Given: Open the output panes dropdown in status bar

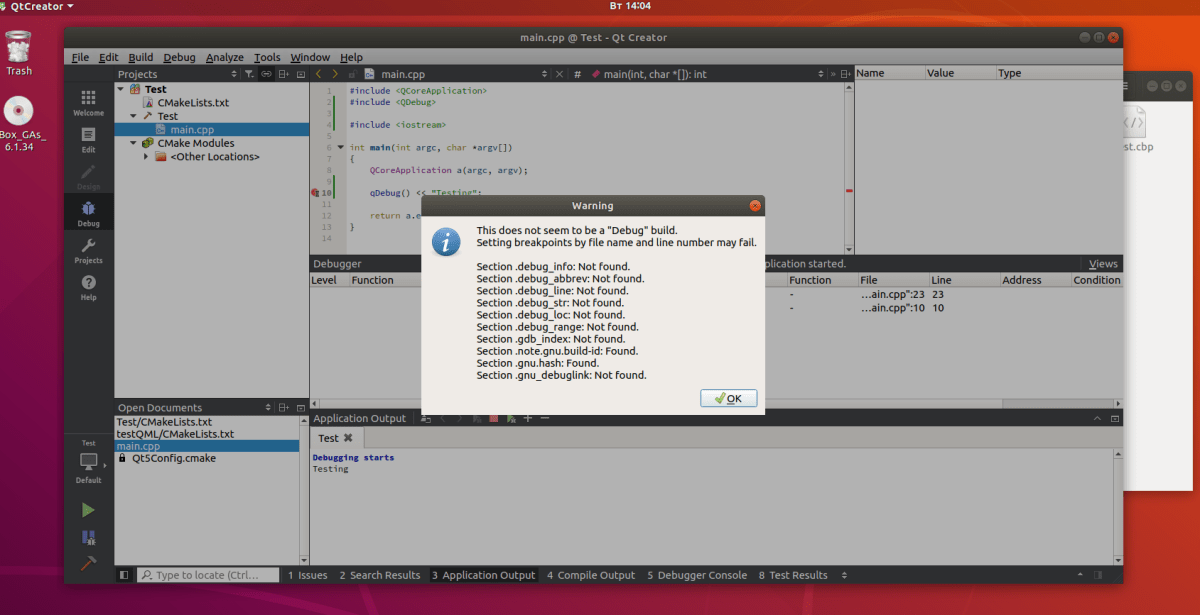Looking at the screenshot, I should [844, 575].
